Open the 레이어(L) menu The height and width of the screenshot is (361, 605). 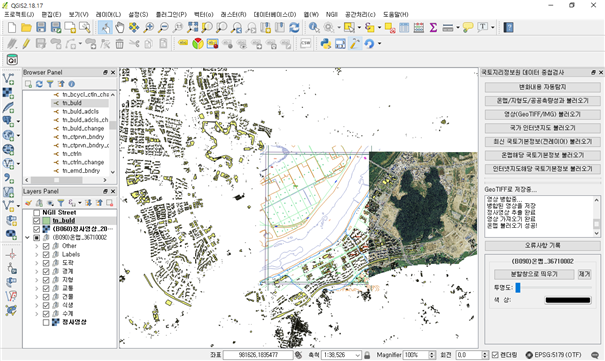[108, 14]
